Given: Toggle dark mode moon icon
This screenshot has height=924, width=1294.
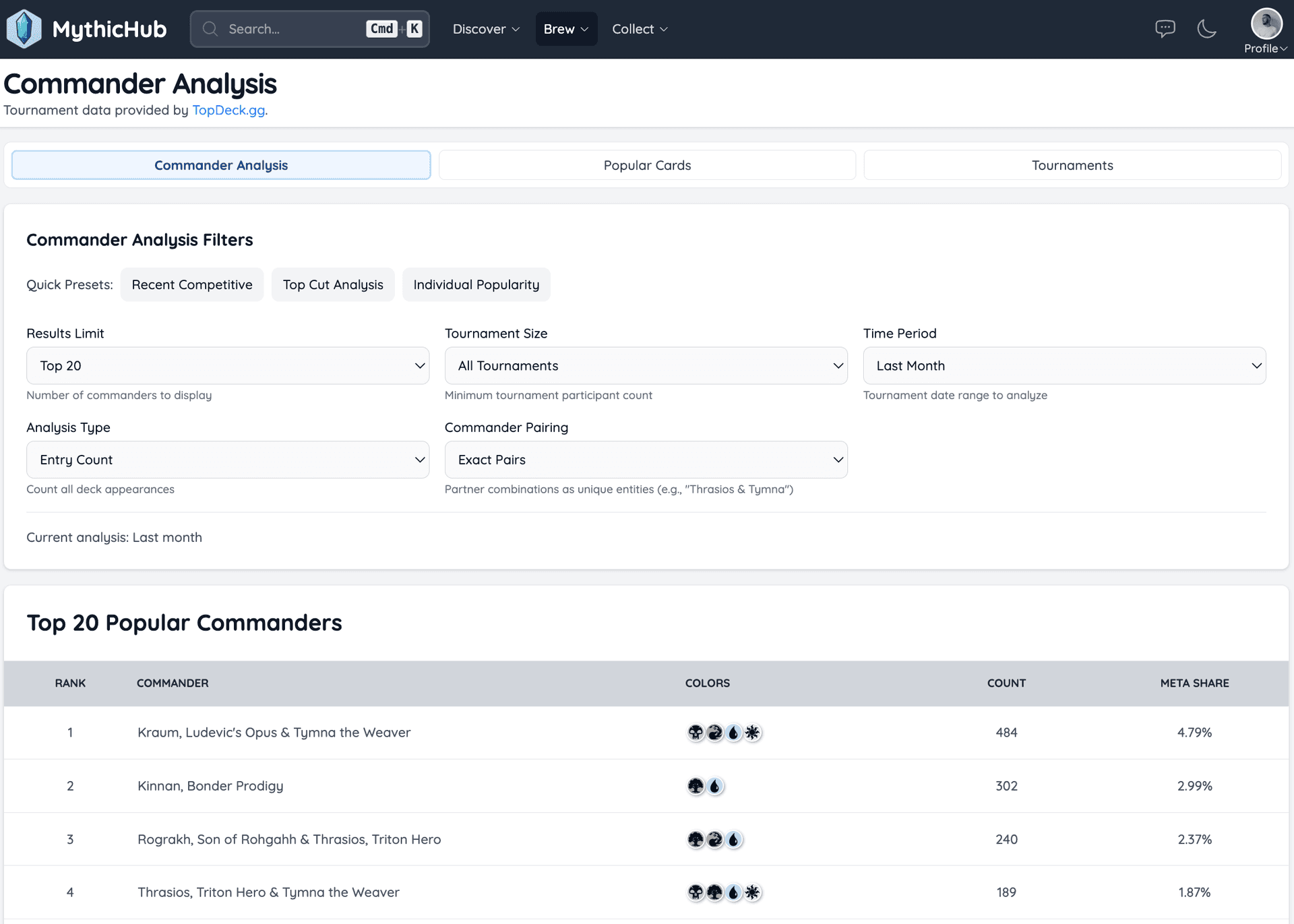Looking at the screenshot, I should (x=1206, y=28).
